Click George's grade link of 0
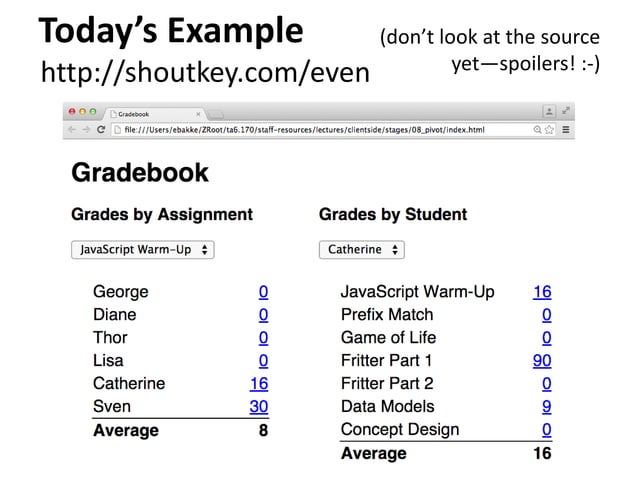The image size is (638, 478). click(x=263, y=292)
